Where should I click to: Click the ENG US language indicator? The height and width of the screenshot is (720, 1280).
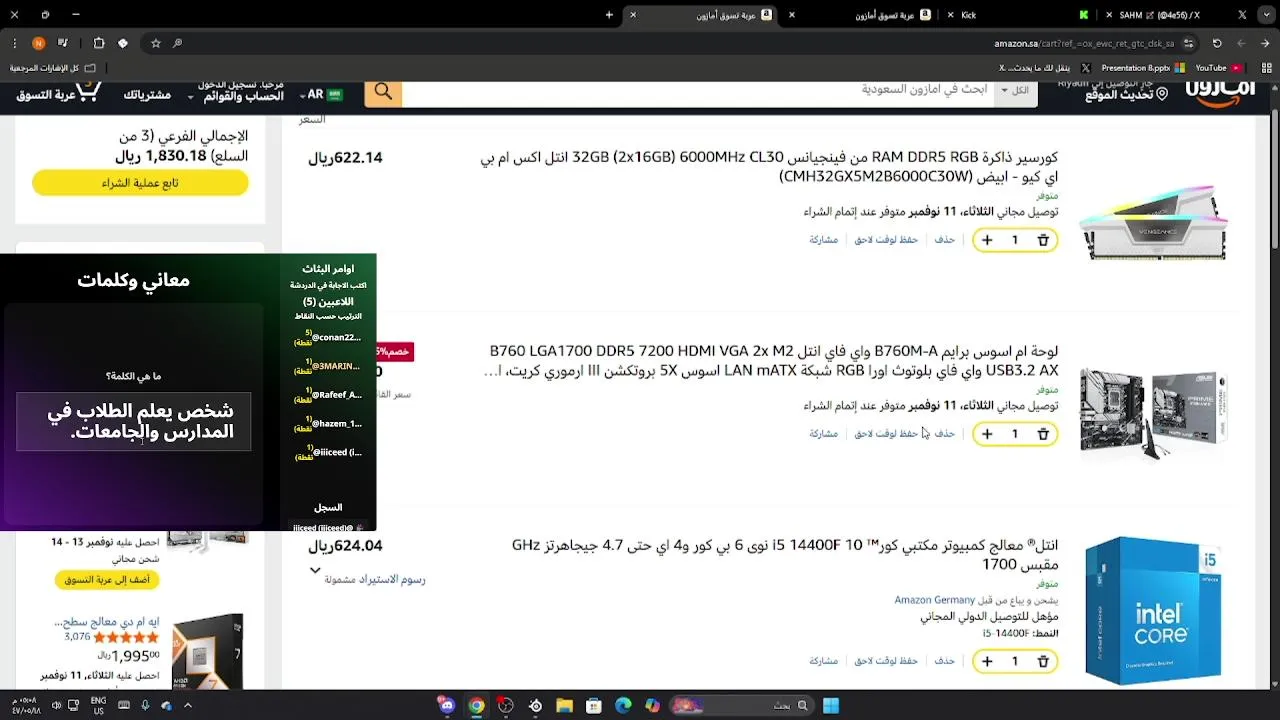tap(99, 705)
